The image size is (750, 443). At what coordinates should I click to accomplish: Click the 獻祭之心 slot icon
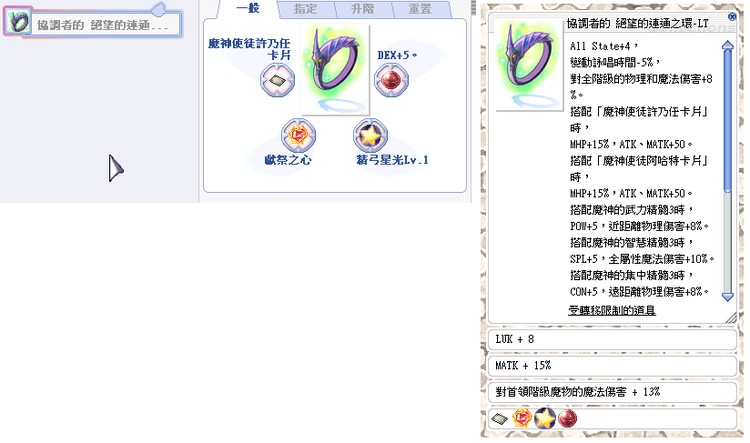[298, 135]
